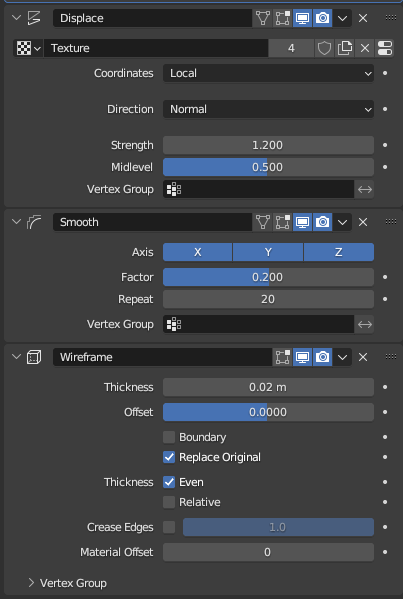Remove the Wireframe modifier
Screen dimensions: 403x599
coord(363,357)
